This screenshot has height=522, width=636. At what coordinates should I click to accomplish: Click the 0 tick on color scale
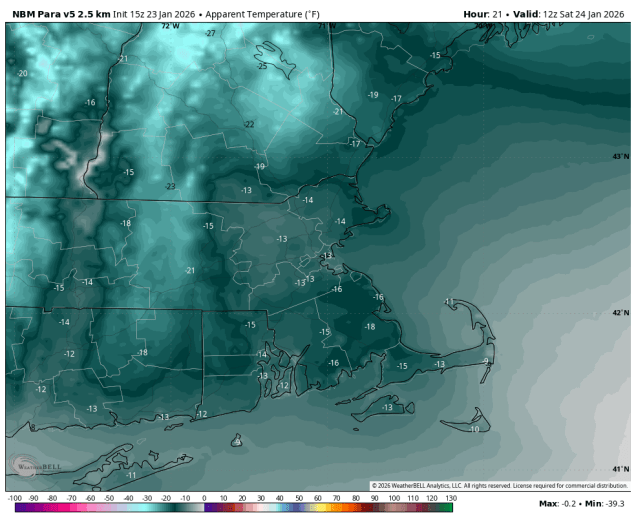(x=204, y=497)
